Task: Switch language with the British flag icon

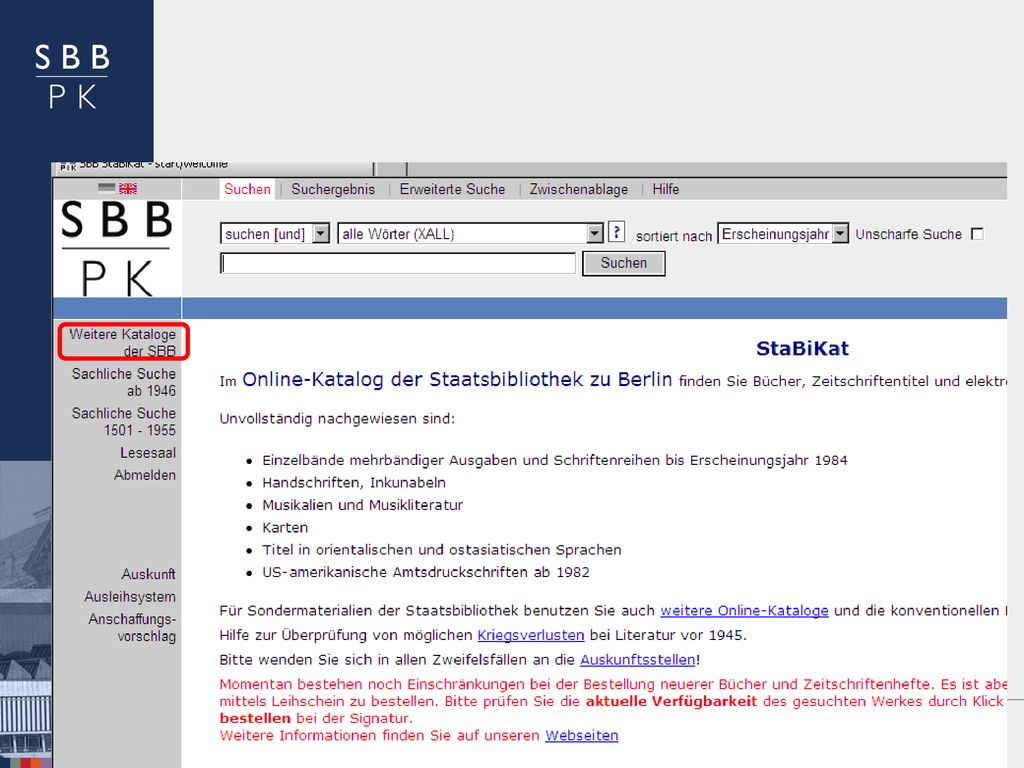Action: coord(128,189)
